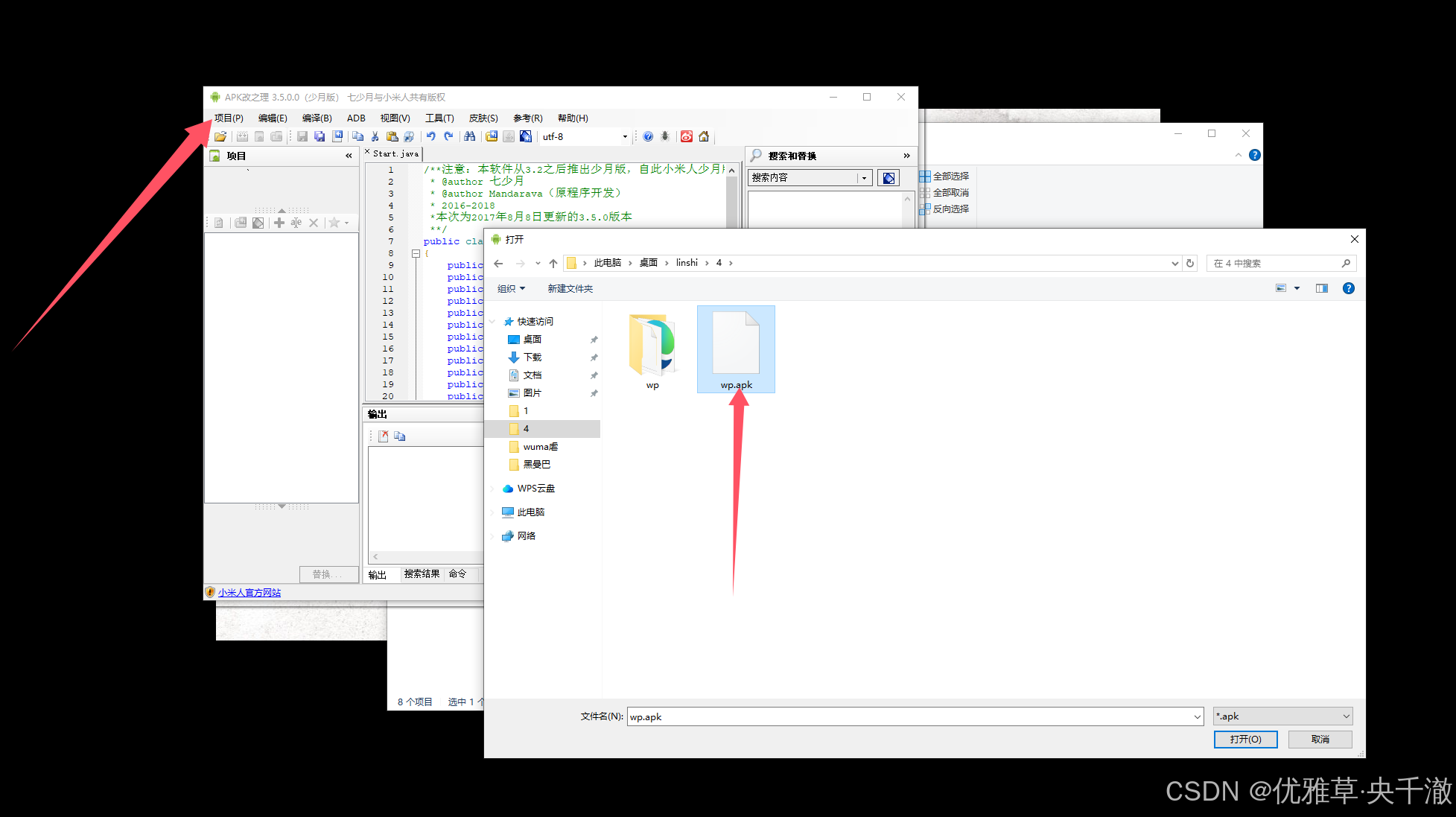Click the help icon in file dialog
Image resolution: width=1456 pixels, height=817 pixels.
[1348, 289]
